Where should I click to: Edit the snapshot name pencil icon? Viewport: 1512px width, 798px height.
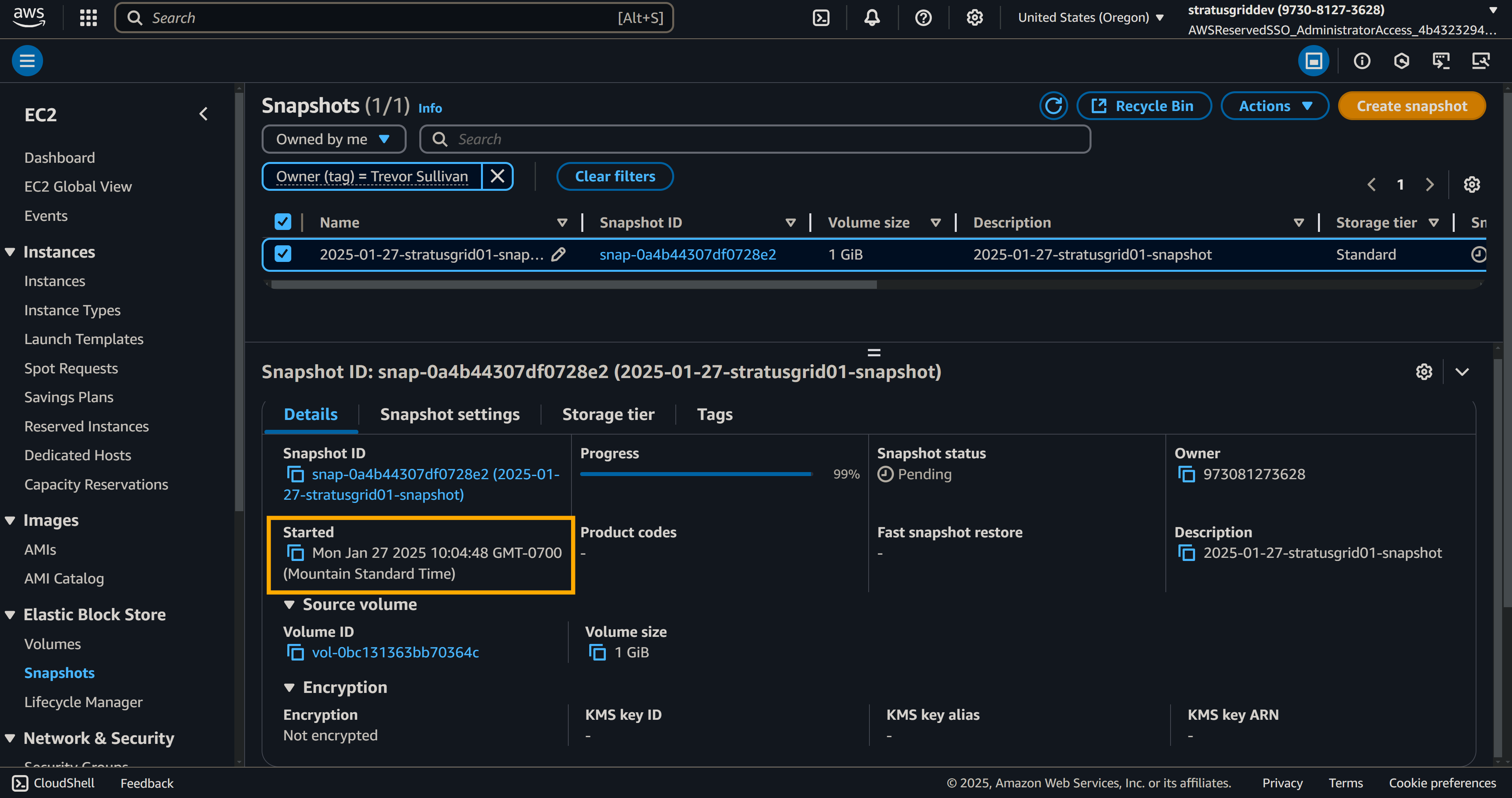(x=558, y=254)
